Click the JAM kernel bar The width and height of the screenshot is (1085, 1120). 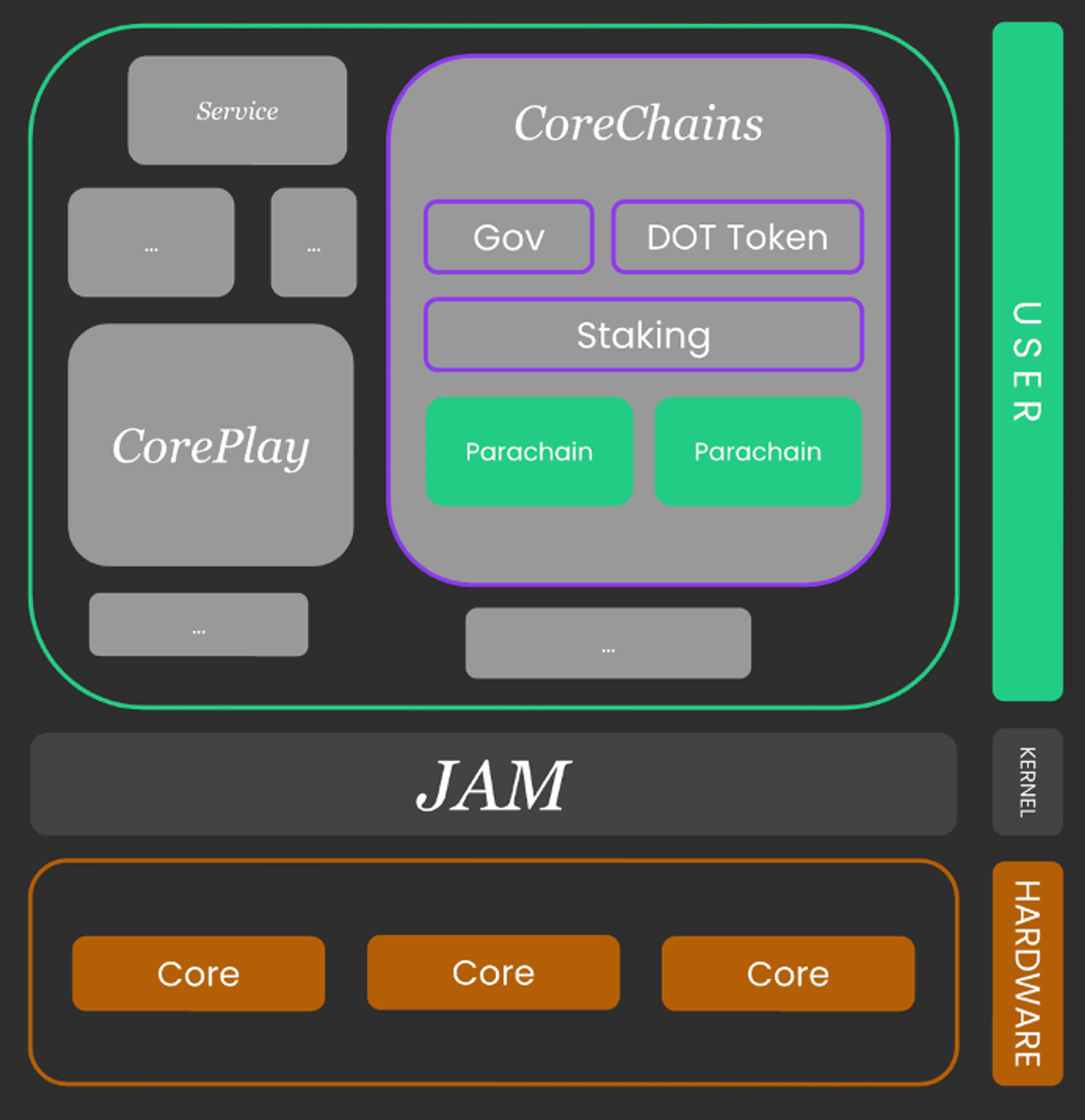493,784
